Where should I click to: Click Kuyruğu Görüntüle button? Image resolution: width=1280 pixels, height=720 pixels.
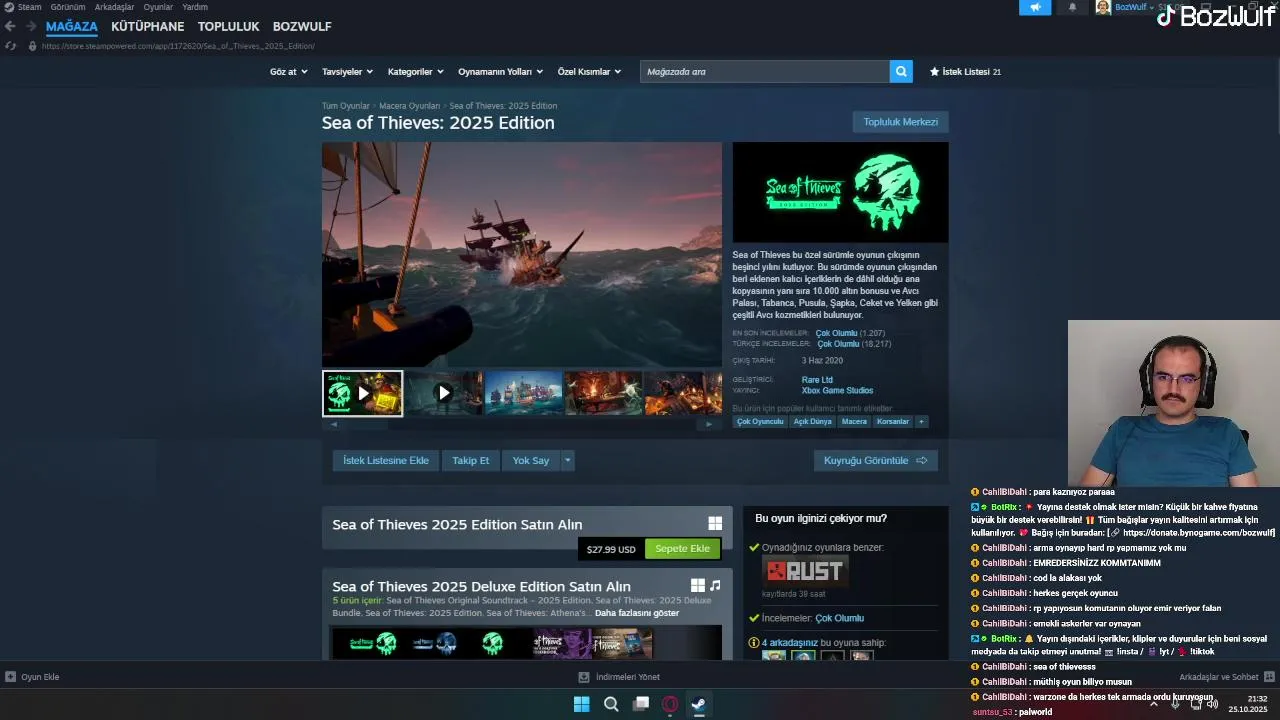click(x=875, y=460)
